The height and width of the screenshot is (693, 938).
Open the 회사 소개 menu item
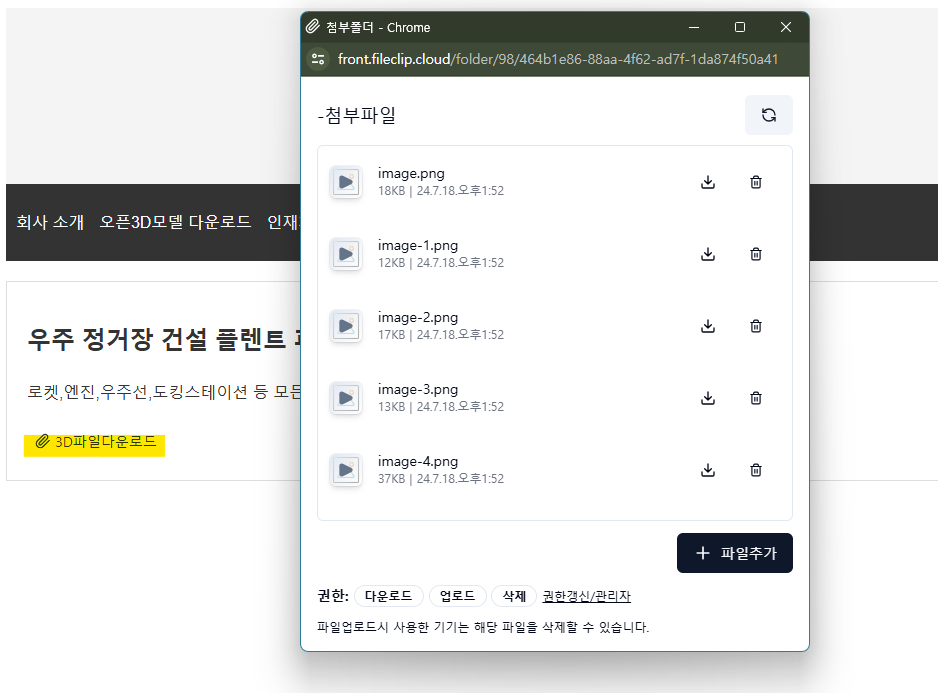click(x=50, y=222)
